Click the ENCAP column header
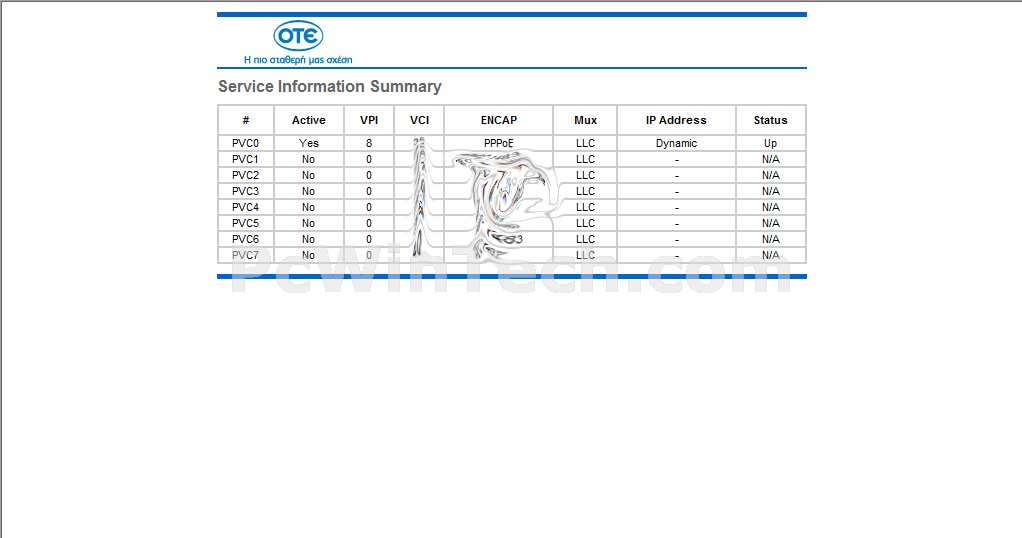The height and width of the screenshot is (538, 1022). tap(499, 120)
